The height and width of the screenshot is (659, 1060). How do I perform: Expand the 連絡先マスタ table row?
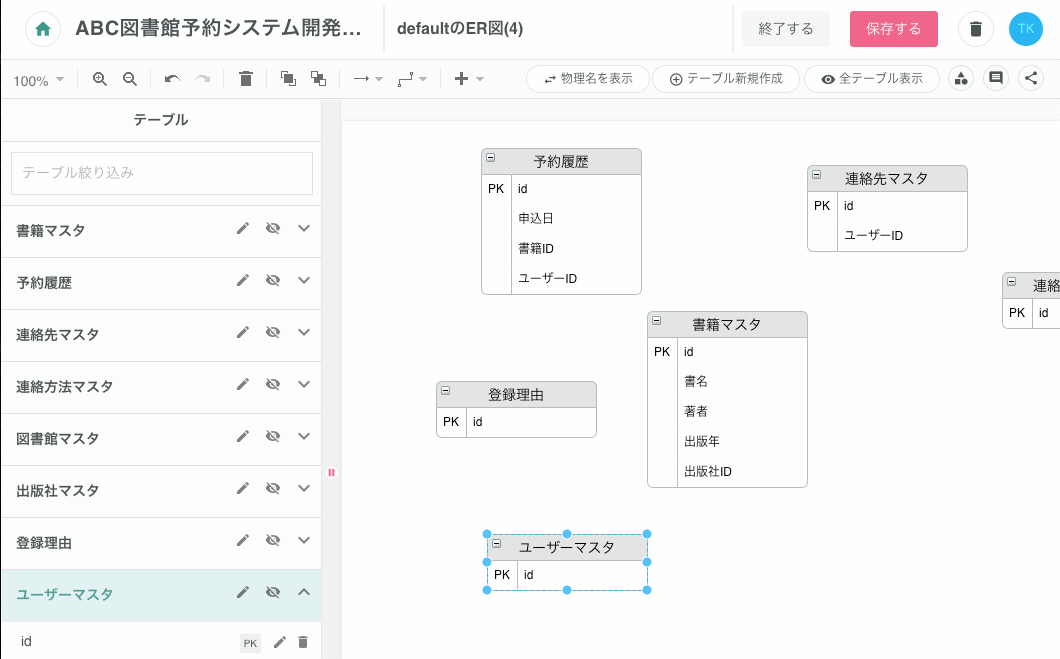click(x=304, y=334)
